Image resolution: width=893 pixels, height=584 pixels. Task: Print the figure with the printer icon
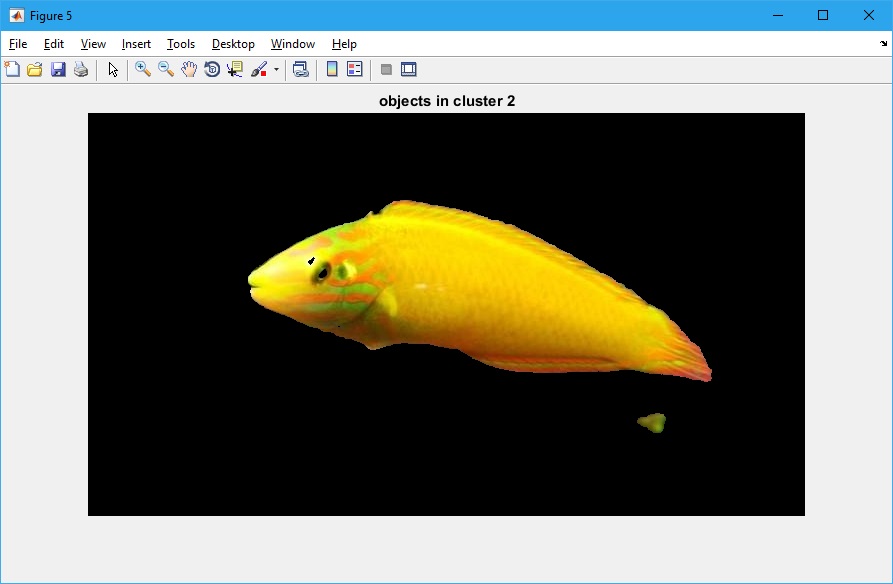(x=81, y=69)
